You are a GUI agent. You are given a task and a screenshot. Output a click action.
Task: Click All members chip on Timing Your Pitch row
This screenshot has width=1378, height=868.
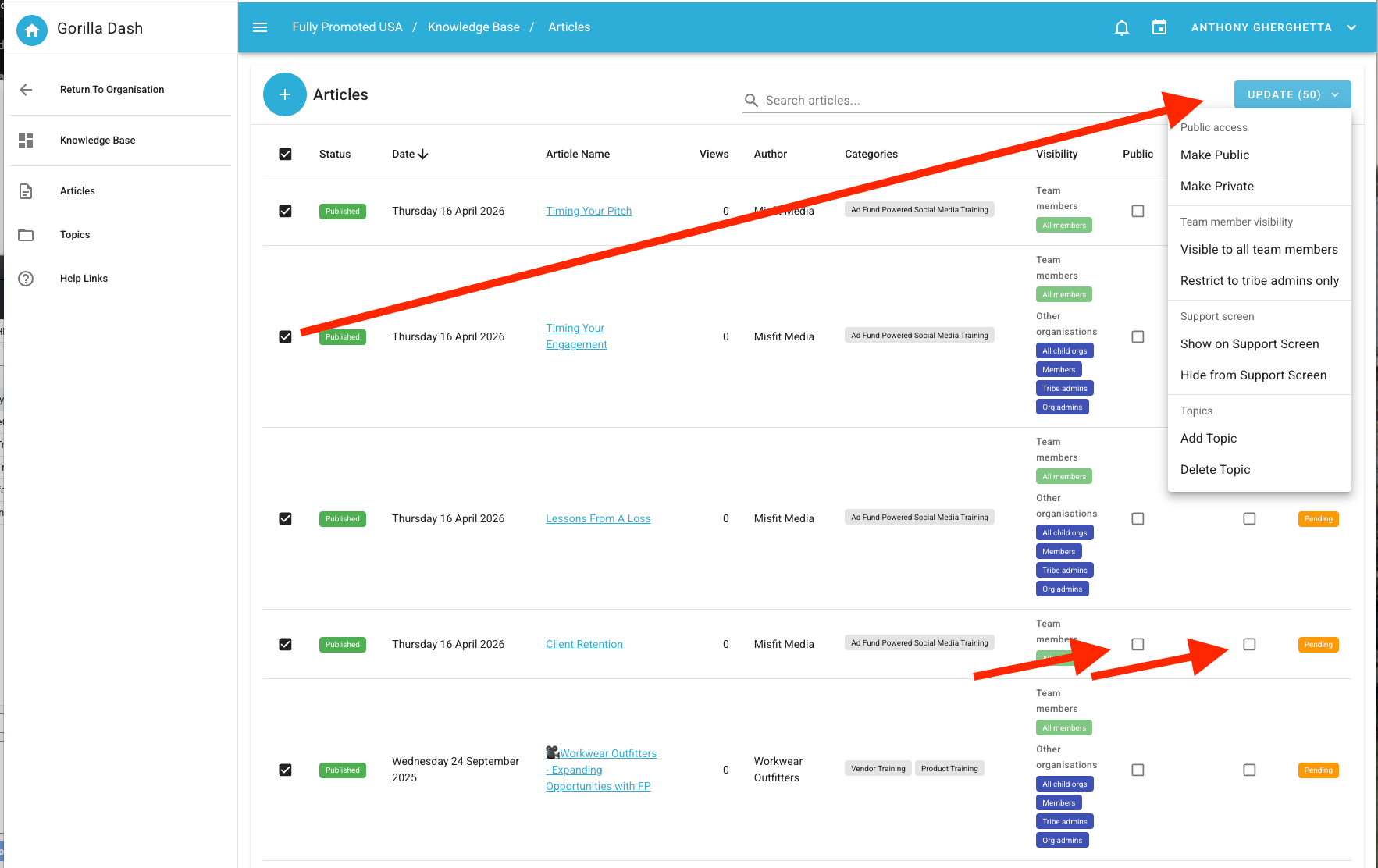(1064, 226)
